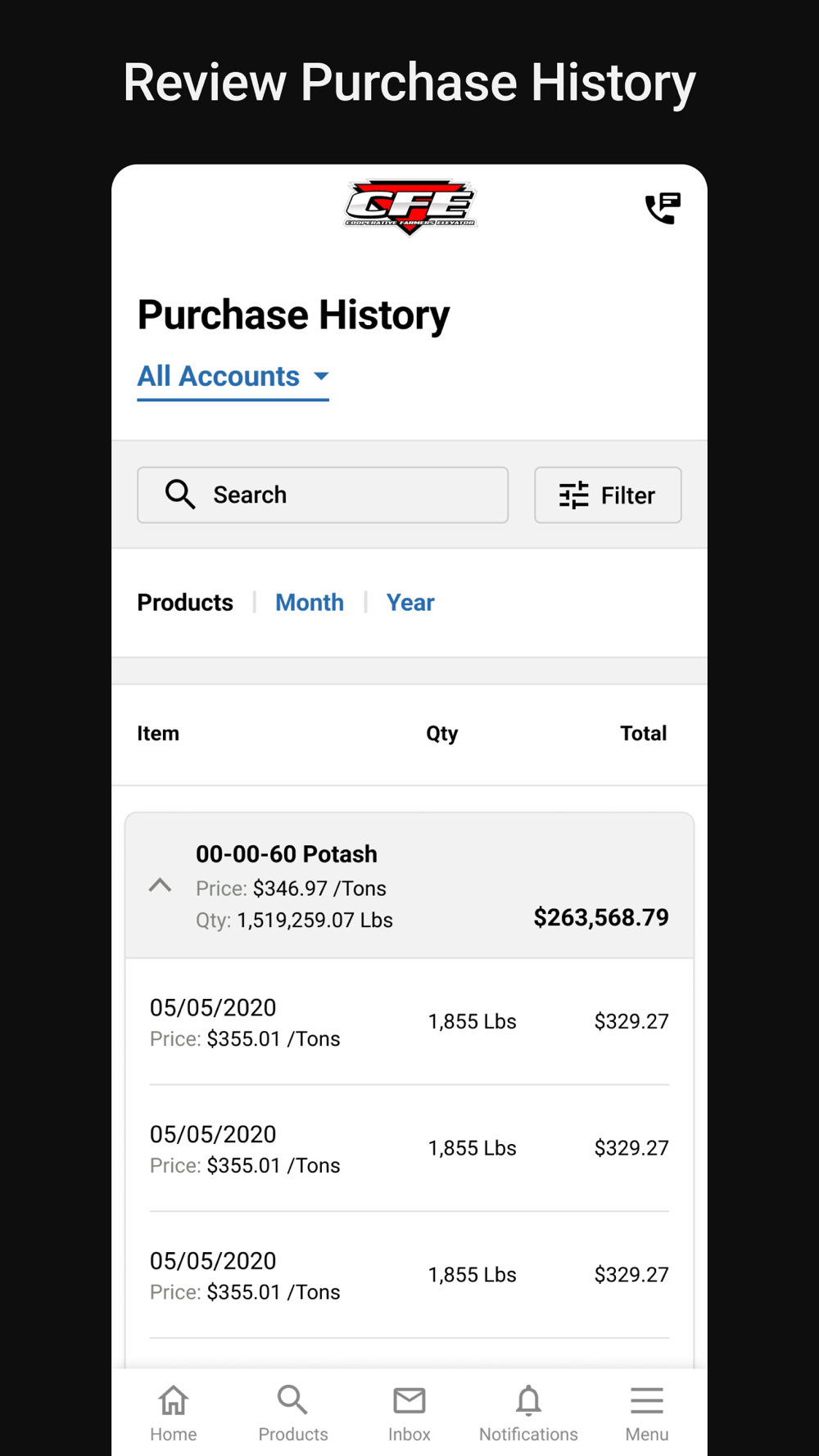
Task: Click the Item column header
Action: [x=158, y=734]
